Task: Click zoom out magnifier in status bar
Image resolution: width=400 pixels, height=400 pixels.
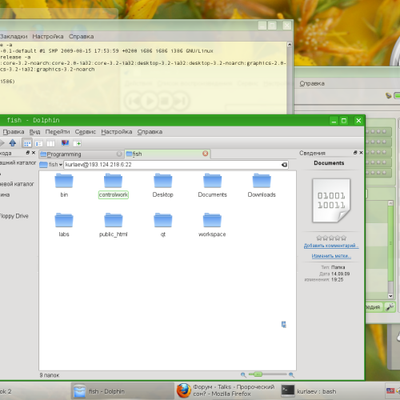Action: [x=243, y=375]
